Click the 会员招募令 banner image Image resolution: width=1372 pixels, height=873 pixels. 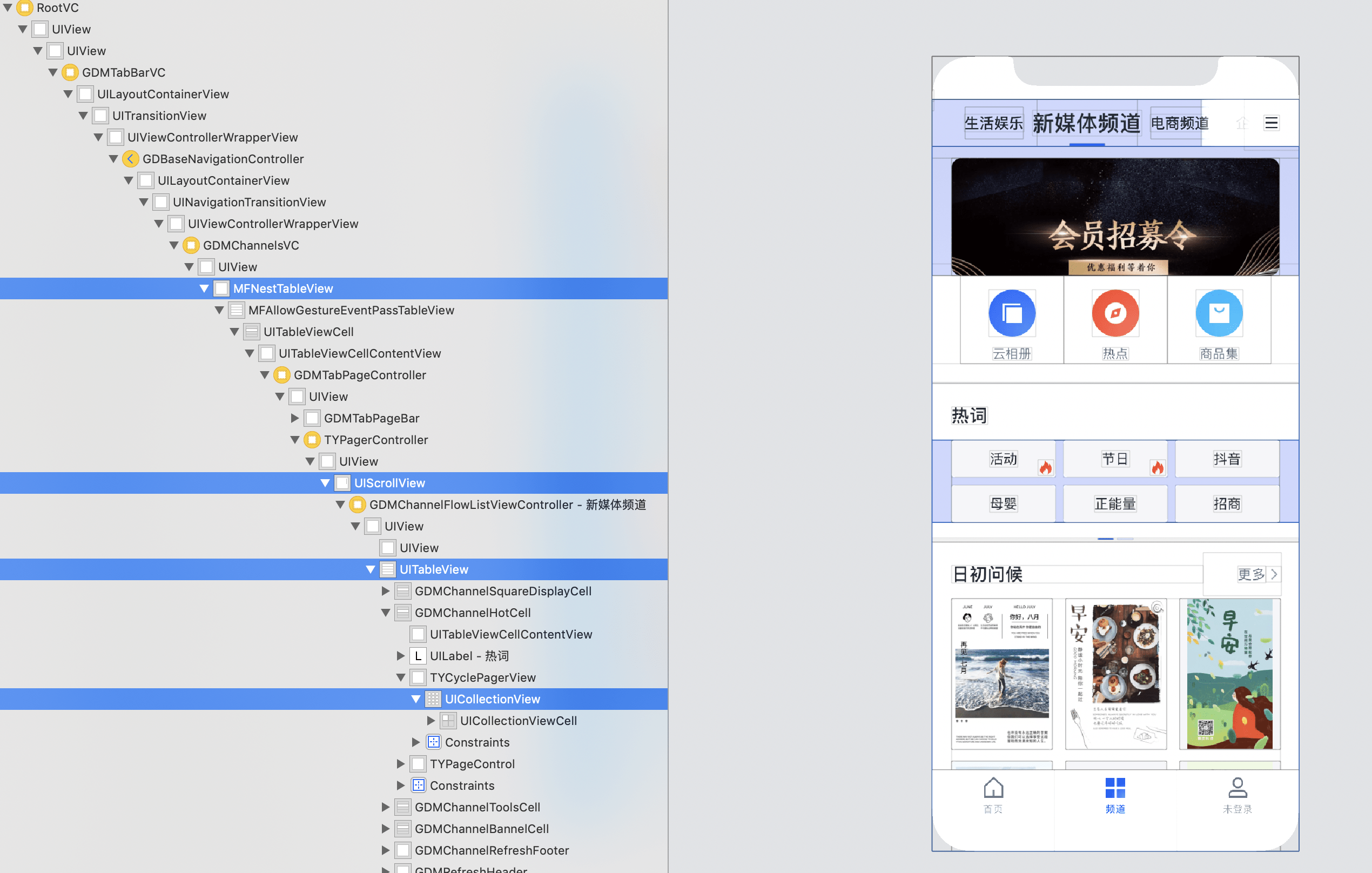[x=1114, y=217]
